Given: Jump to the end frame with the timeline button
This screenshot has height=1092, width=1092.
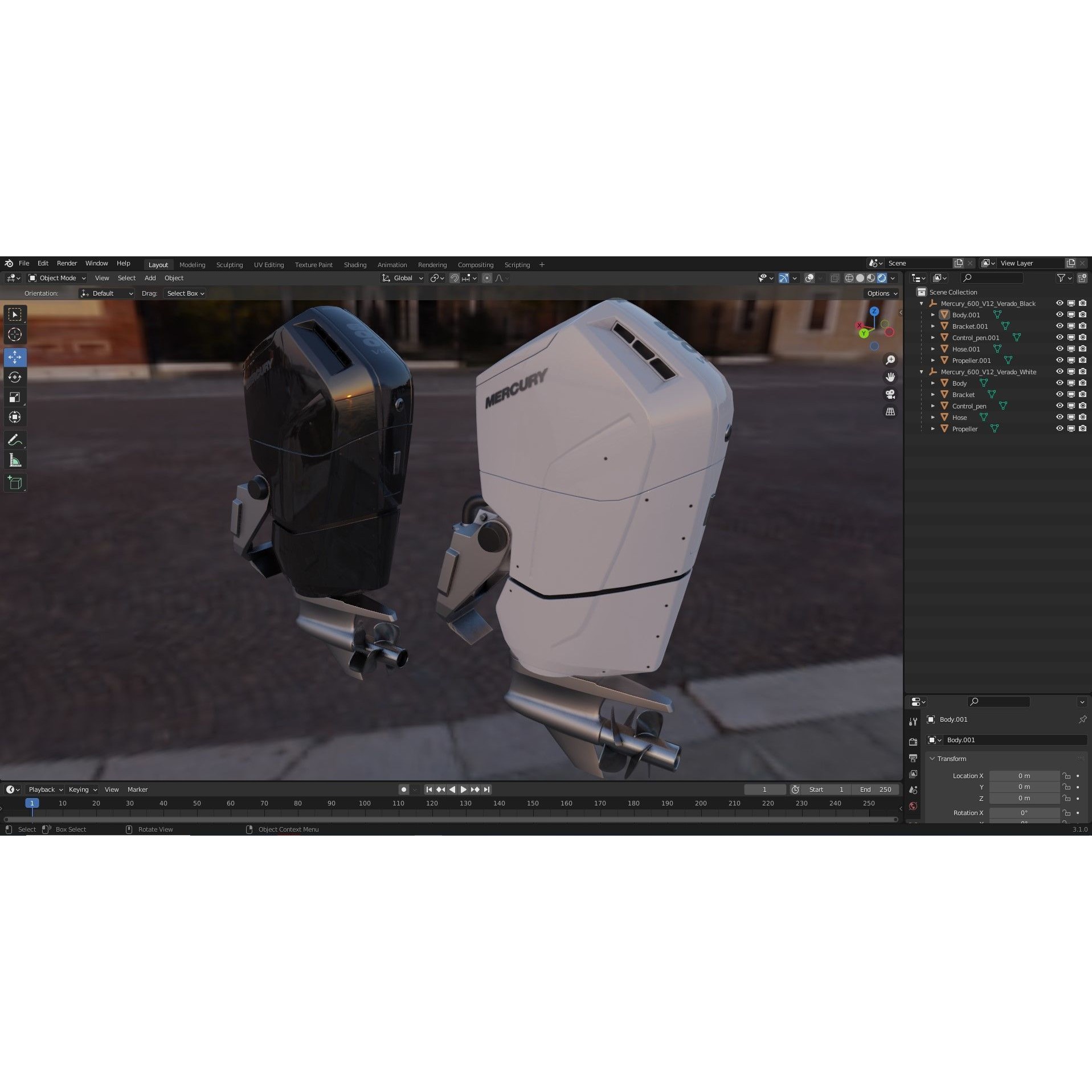Looking at the screenshot, I should [486, 789].
